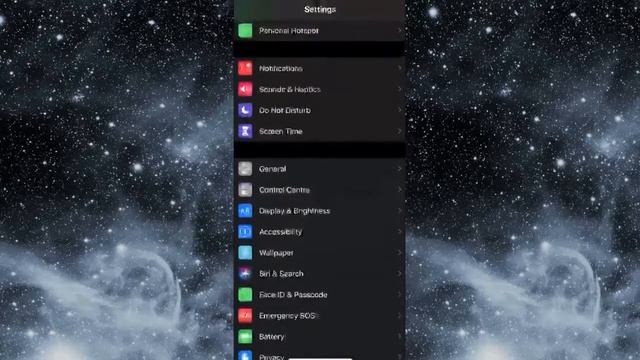Open the Control Centre icon
The height and width of the screenshot is (360, 640).
click(x=245, y=190)
